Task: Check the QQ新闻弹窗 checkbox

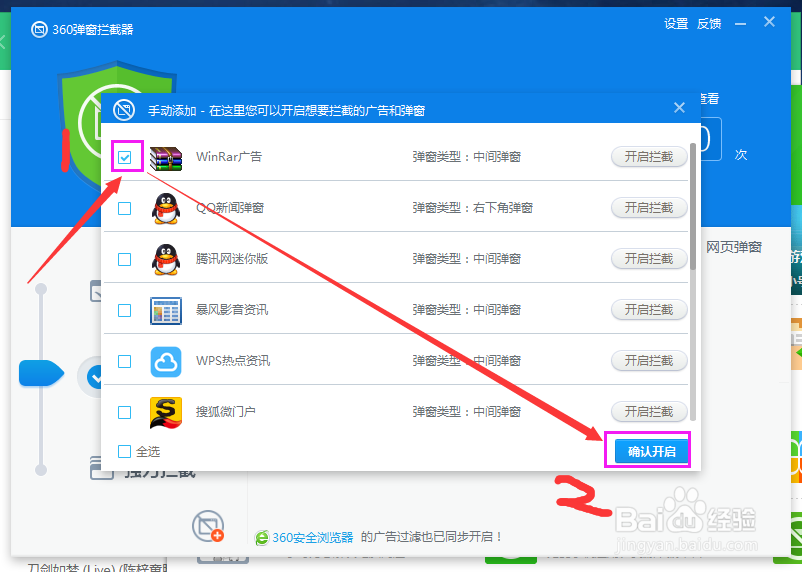Action: click(124, 208)
